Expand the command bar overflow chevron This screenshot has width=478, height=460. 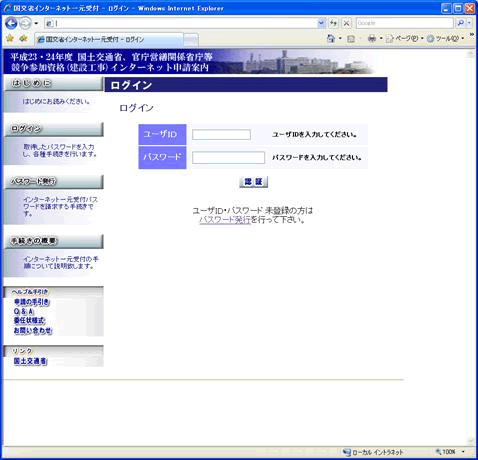(x=471, y=35)
